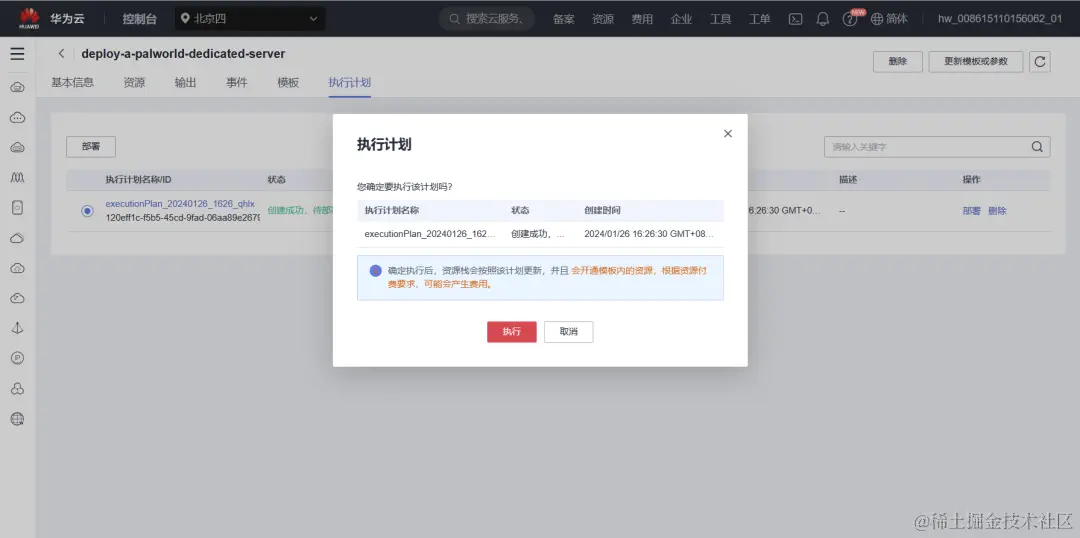This screenshot has width=1080, height=538.
Task: Open the 工具 top menu
Action: [x=720, y=19]
